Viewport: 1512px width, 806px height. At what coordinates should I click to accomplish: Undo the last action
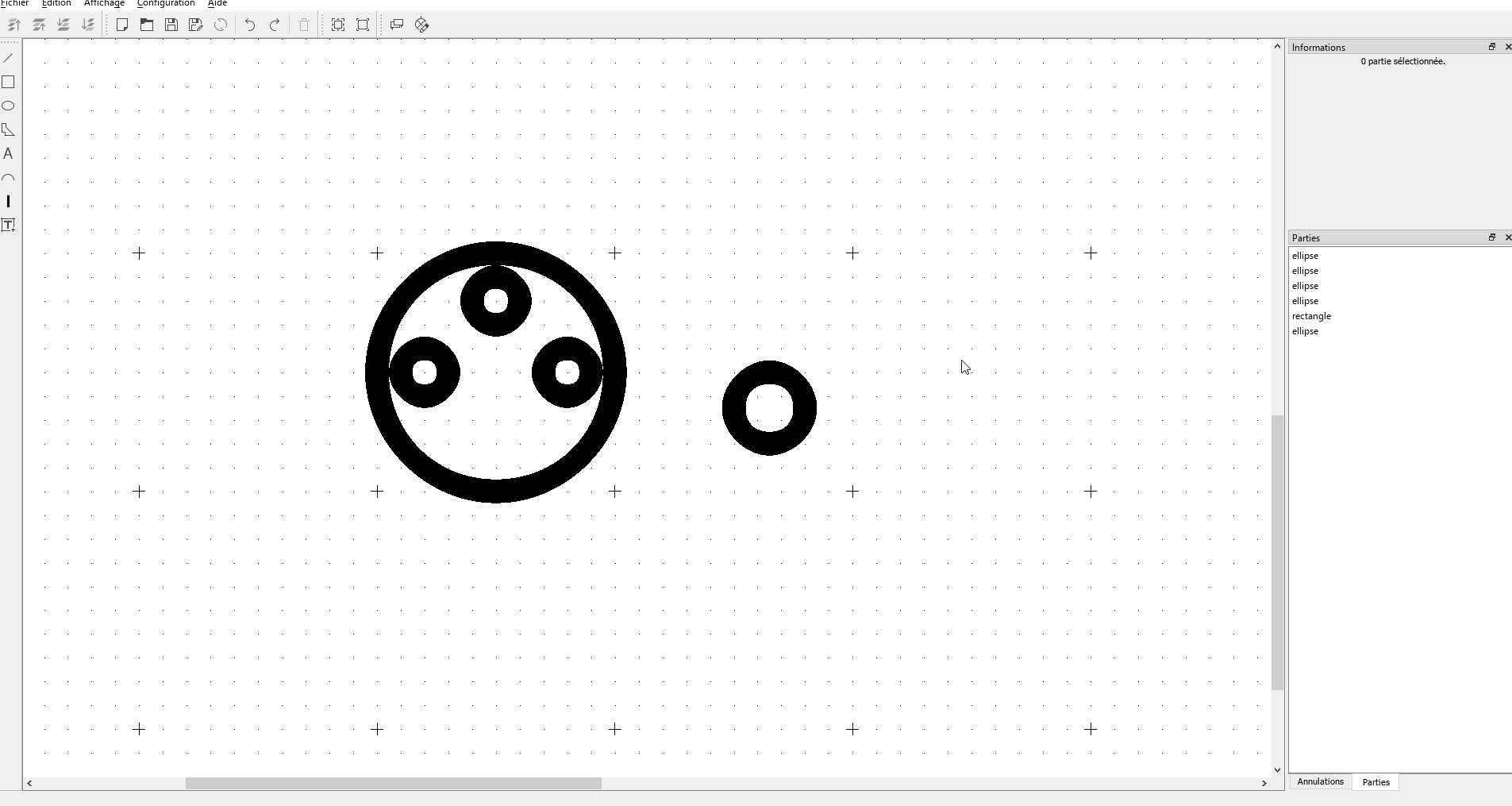click(x=250, y=25)
